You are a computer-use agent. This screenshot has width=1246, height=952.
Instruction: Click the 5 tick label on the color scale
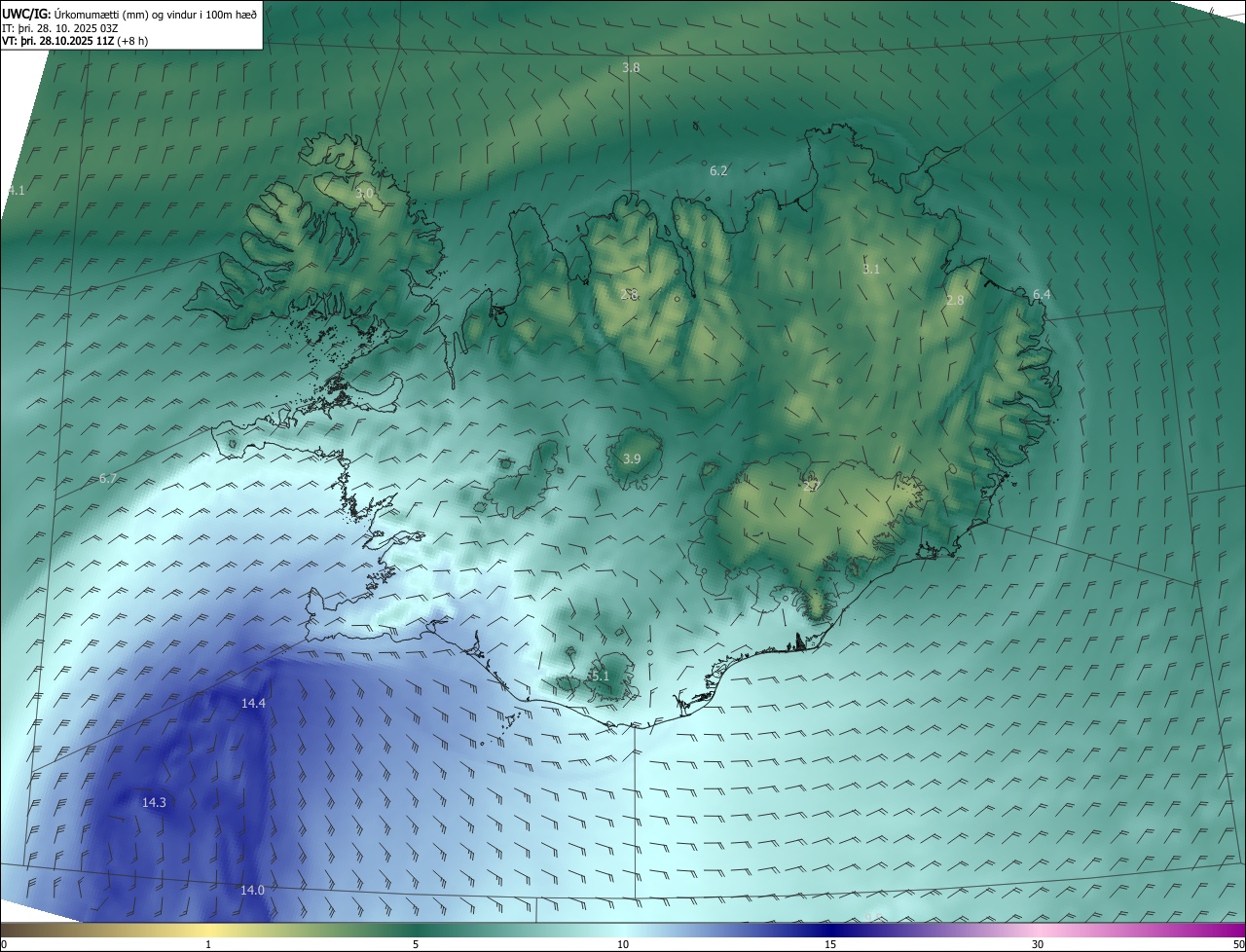(x=416, y=944)
